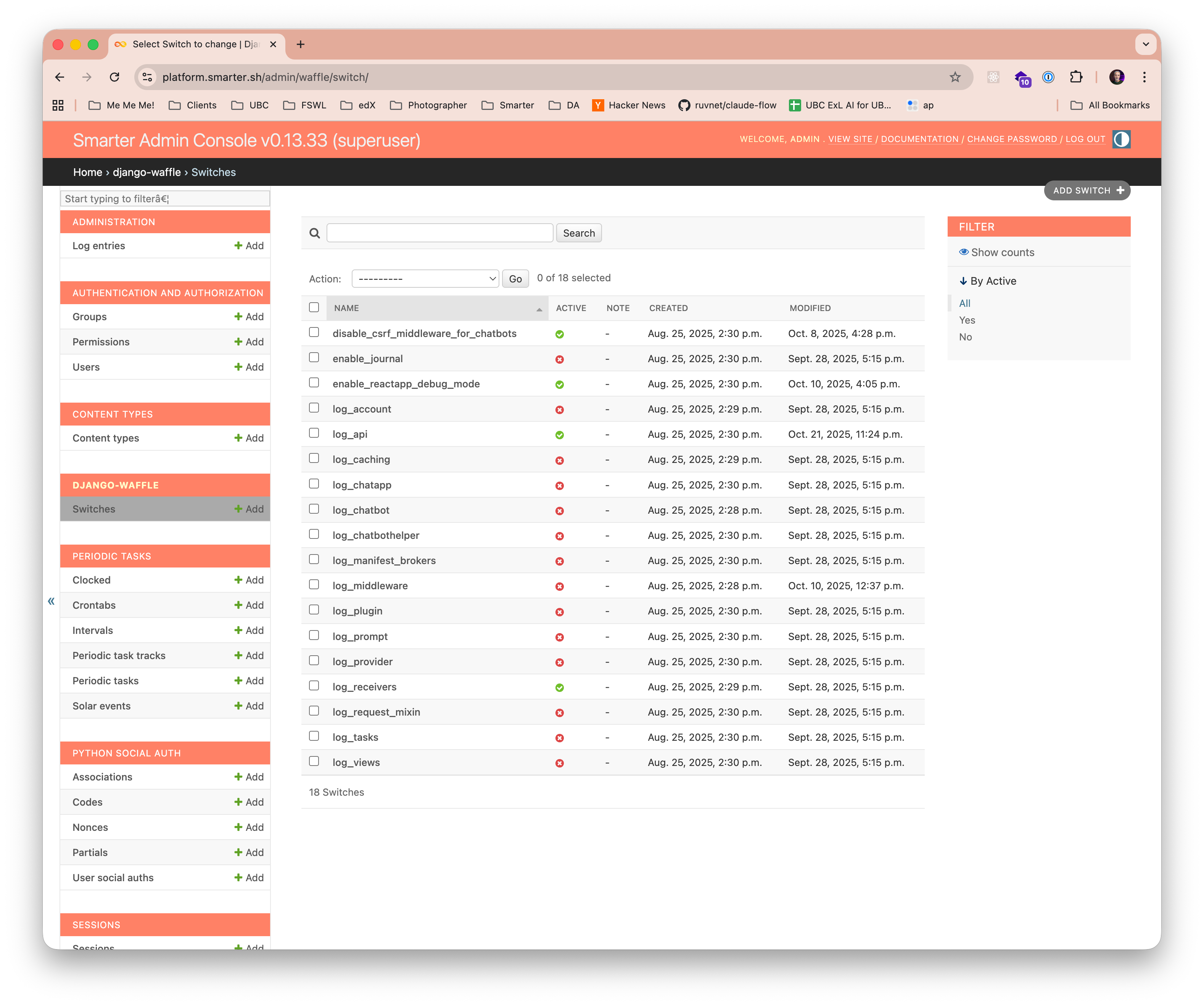Image resolution: width=1204 pixels, height=1006 pixels.
Task: Click the Search button
Action: [x=578, y=233]
